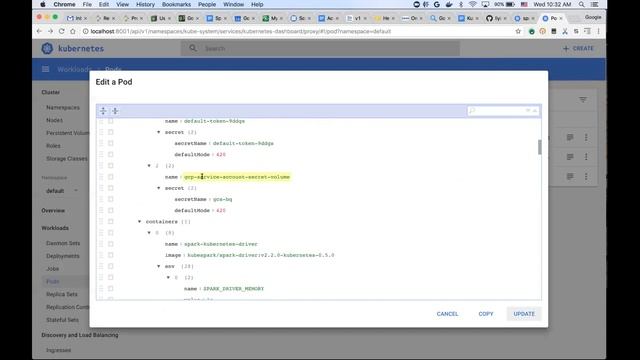
Task: Click value gcp-service-account-secret-volume
Action: point(237,177)
